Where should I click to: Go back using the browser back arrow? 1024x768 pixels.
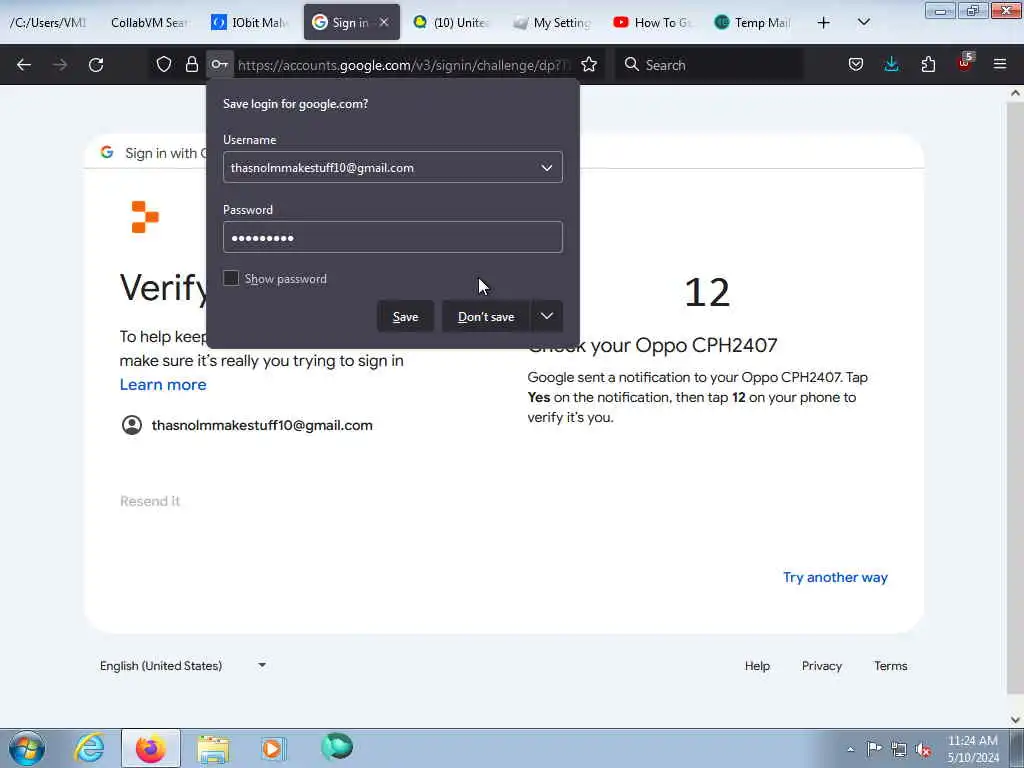point(24,65)
